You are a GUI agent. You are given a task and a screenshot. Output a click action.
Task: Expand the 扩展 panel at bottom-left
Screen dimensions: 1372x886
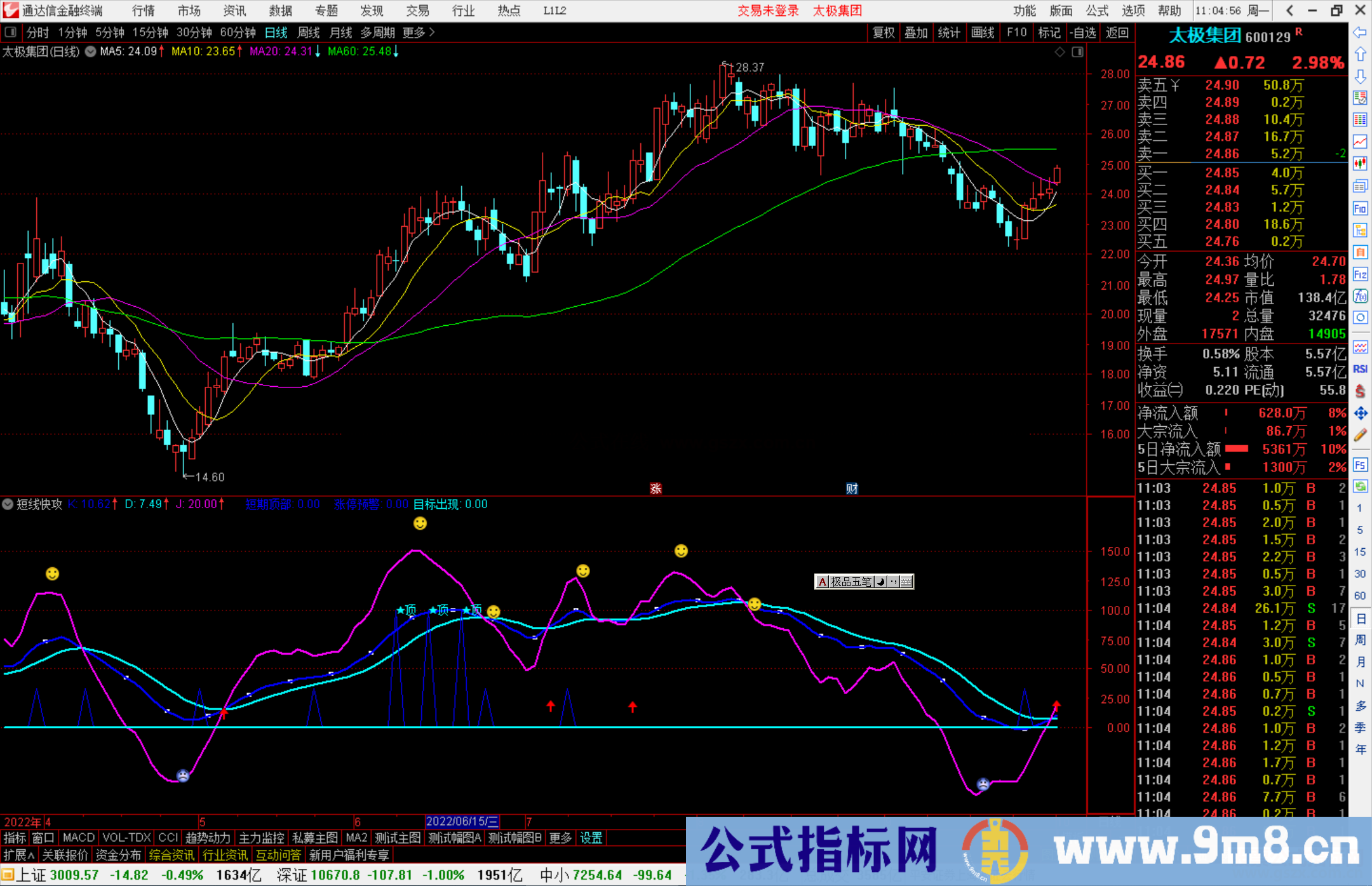pyautogui.click(x=19, y=855)
